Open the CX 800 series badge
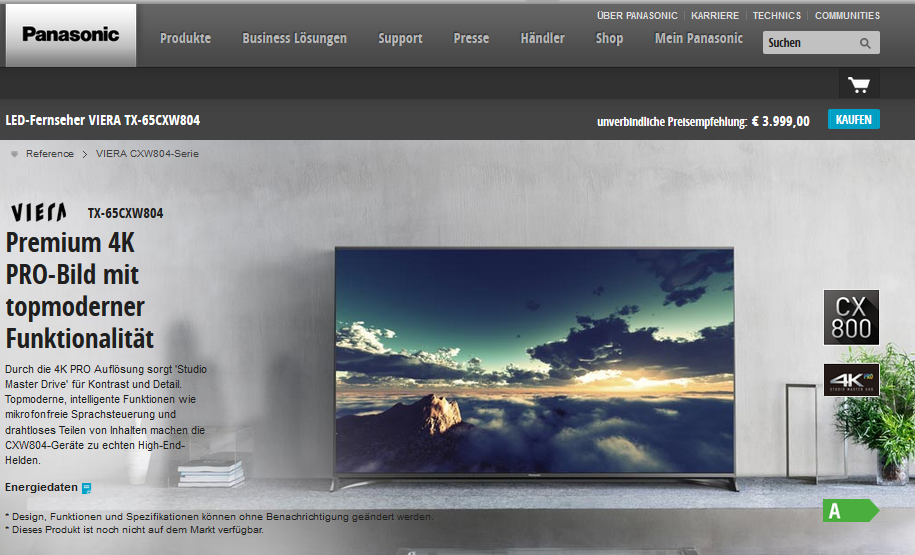 (x=851, y=317)
